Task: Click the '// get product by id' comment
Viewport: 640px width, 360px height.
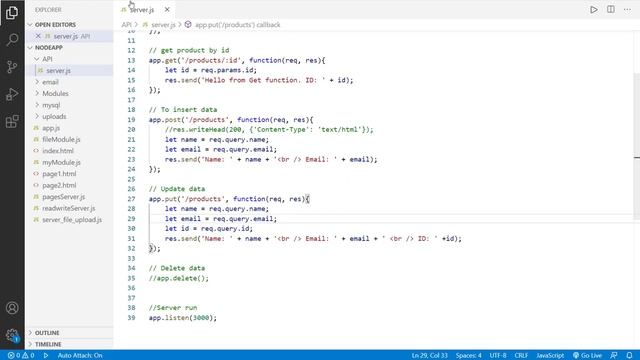Action: [x=189, y=50]
